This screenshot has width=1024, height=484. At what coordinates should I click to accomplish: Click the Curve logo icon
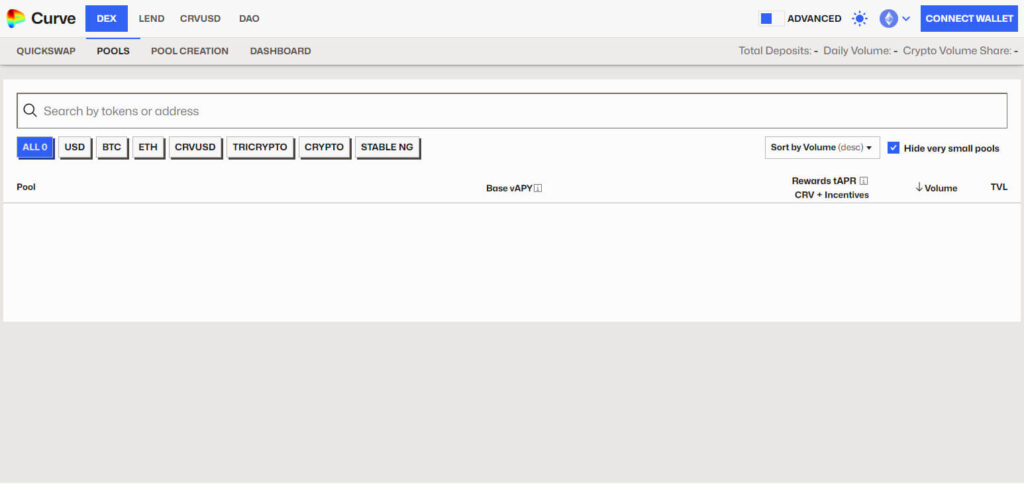pyautogui.click(x=16, y=18)
